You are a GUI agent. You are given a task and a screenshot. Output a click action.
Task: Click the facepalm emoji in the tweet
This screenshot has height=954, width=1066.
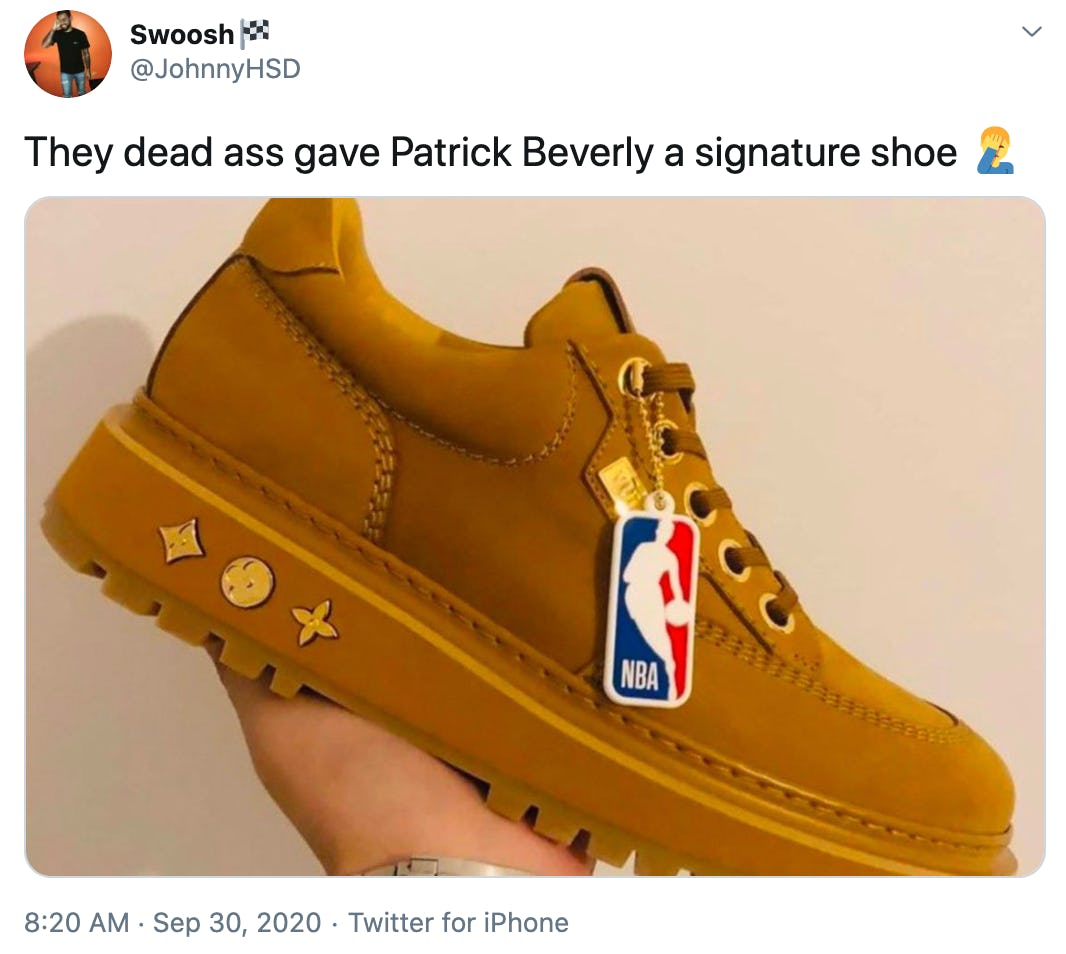pos(995,151)
